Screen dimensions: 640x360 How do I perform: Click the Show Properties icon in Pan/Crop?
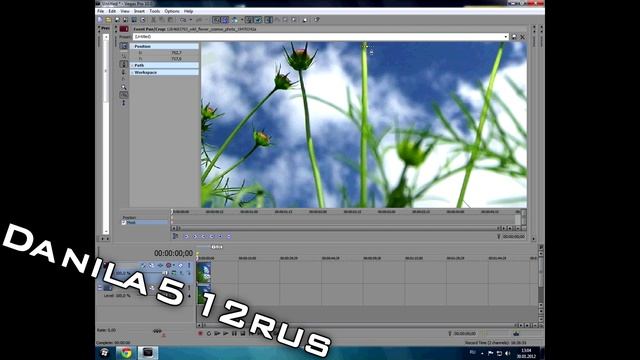(124, 46)
